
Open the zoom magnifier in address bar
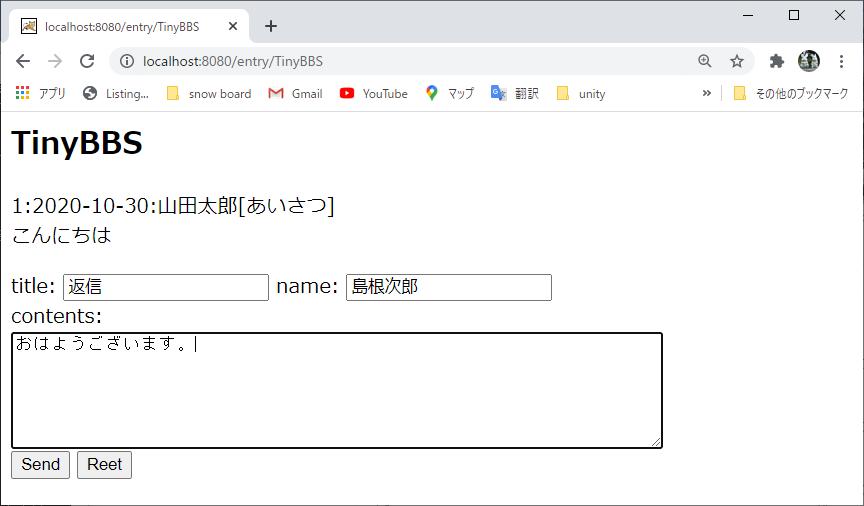705,61
